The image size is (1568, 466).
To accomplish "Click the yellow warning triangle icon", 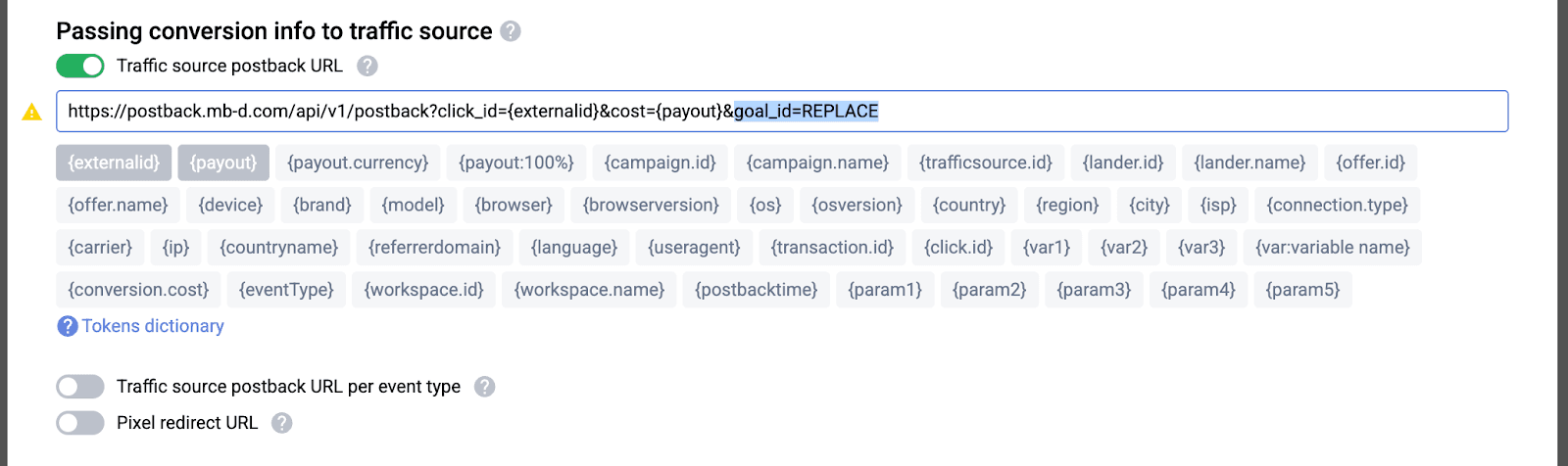I will tap(32, 112).
